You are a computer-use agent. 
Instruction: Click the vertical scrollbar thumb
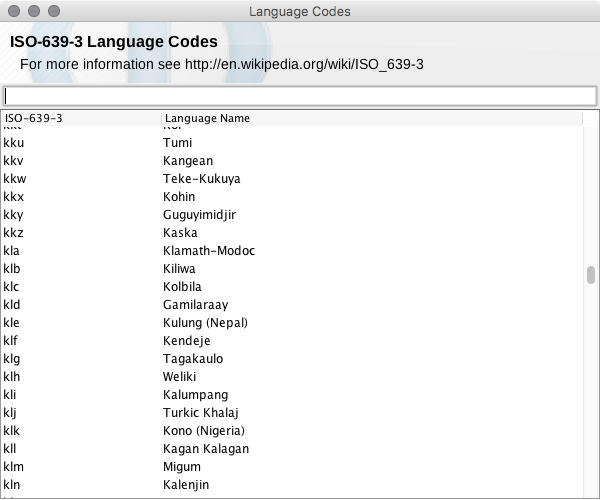pos(591,275)
